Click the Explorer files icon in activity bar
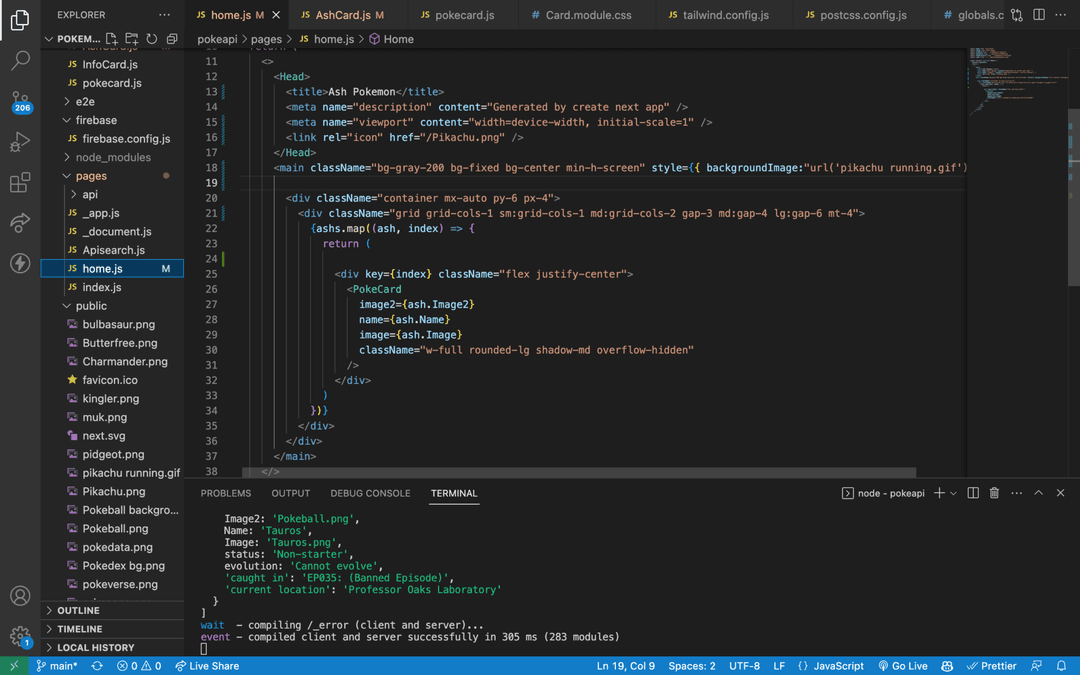This screenshot has height=675, width=1080. click(20, 20)
